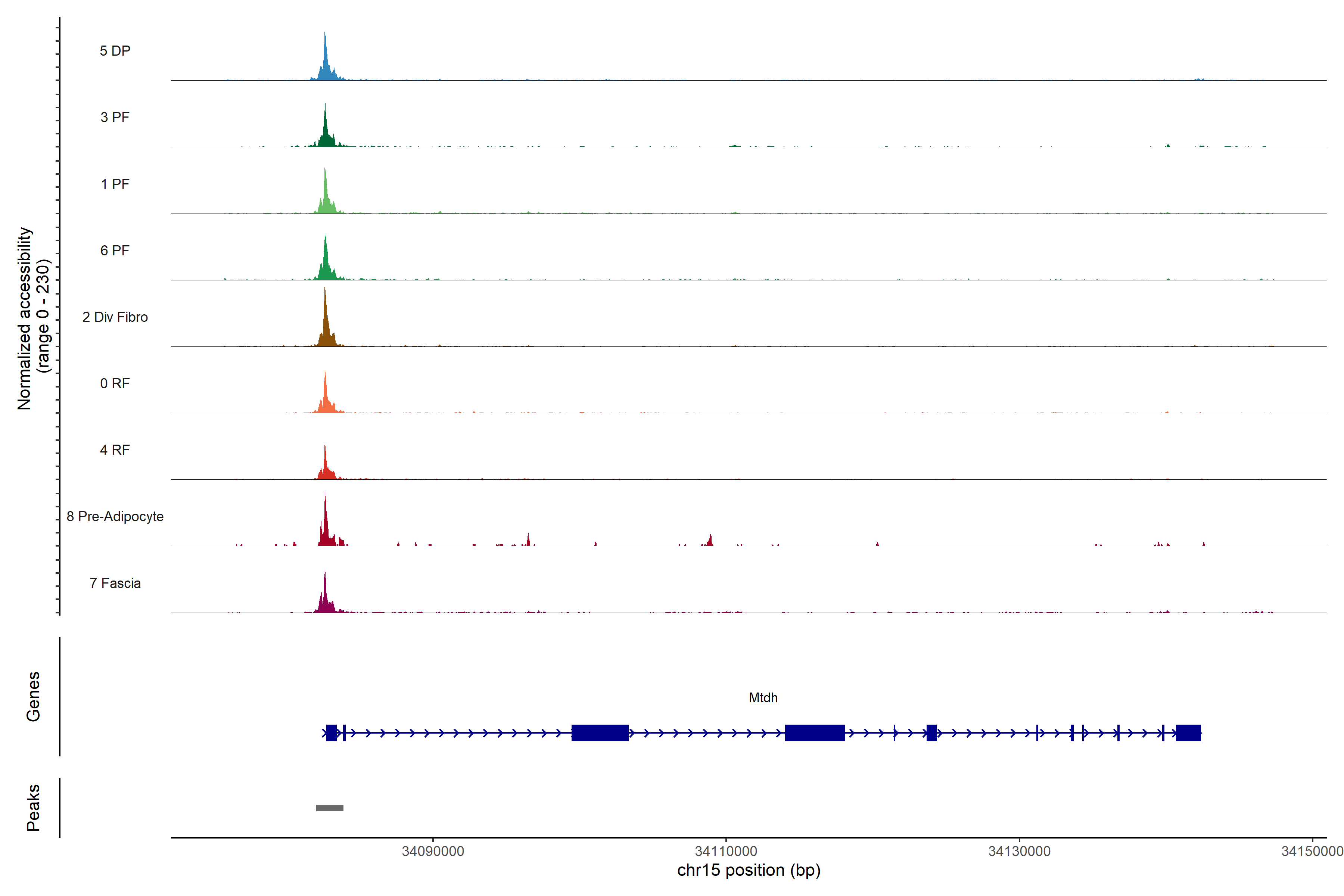Click the first large Mtdh exon block
The image size is (1344, 896).
tap(600, 732)
